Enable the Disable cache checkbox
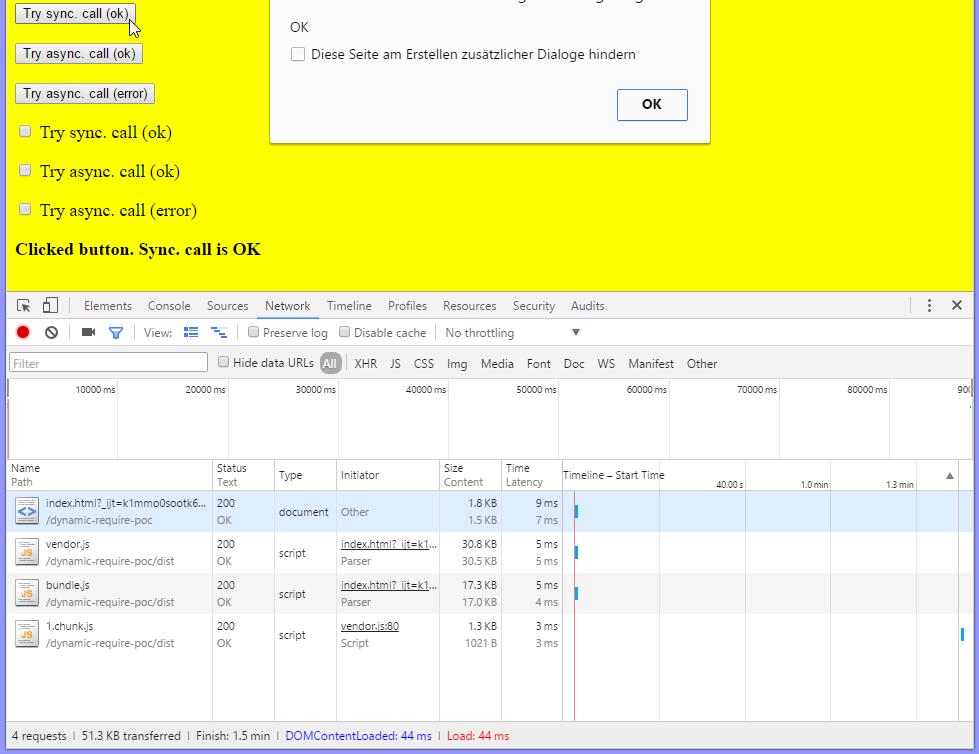Viewport: 979px width, 754px height. (x=345, y=332)
